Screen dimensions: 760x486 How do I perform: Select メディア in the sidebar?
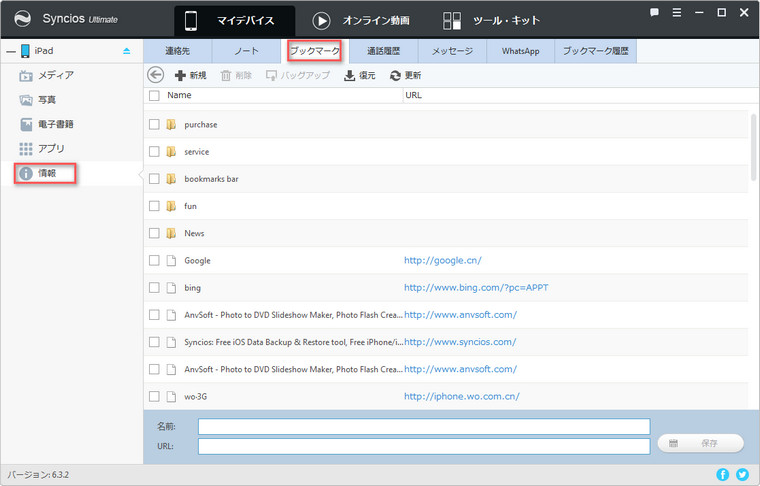pyautogui.click(x=47, y=76)
